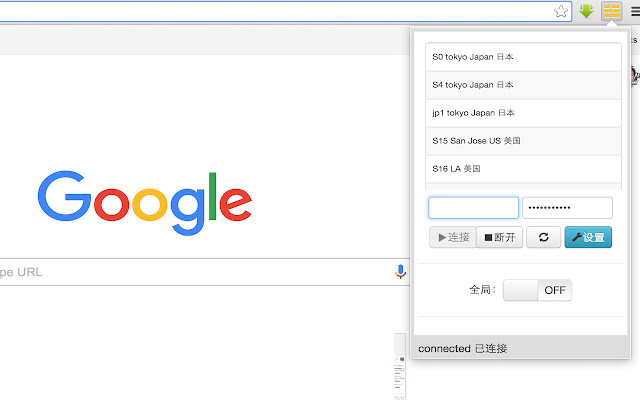Open 设置 settings with wrench button
Image resolution: width=640 pixels, height=400 pixels.
point(588,237)
